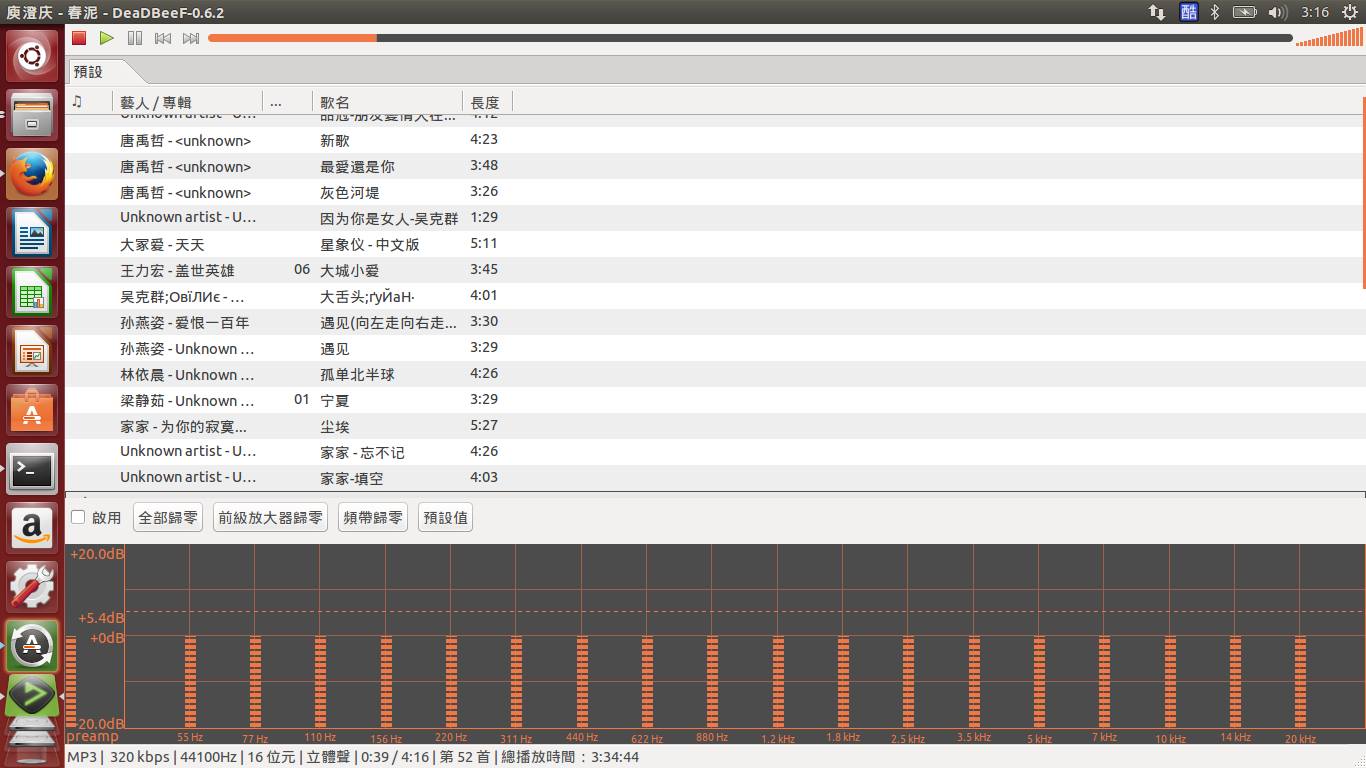Open the Software Updater launcher icon
The width and height of the screenshot is (1366, 768).
point(32,646)
